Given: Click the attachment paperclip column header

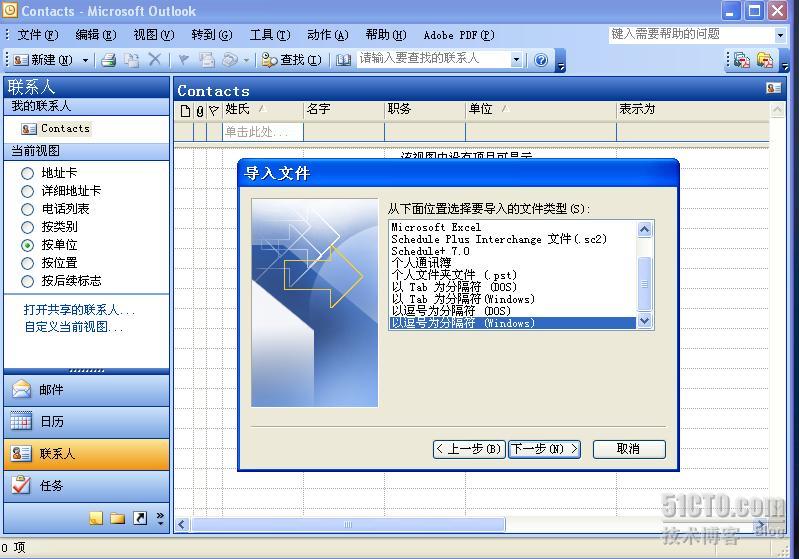Looking at the screenshot, I should click(x=200, y=111).
